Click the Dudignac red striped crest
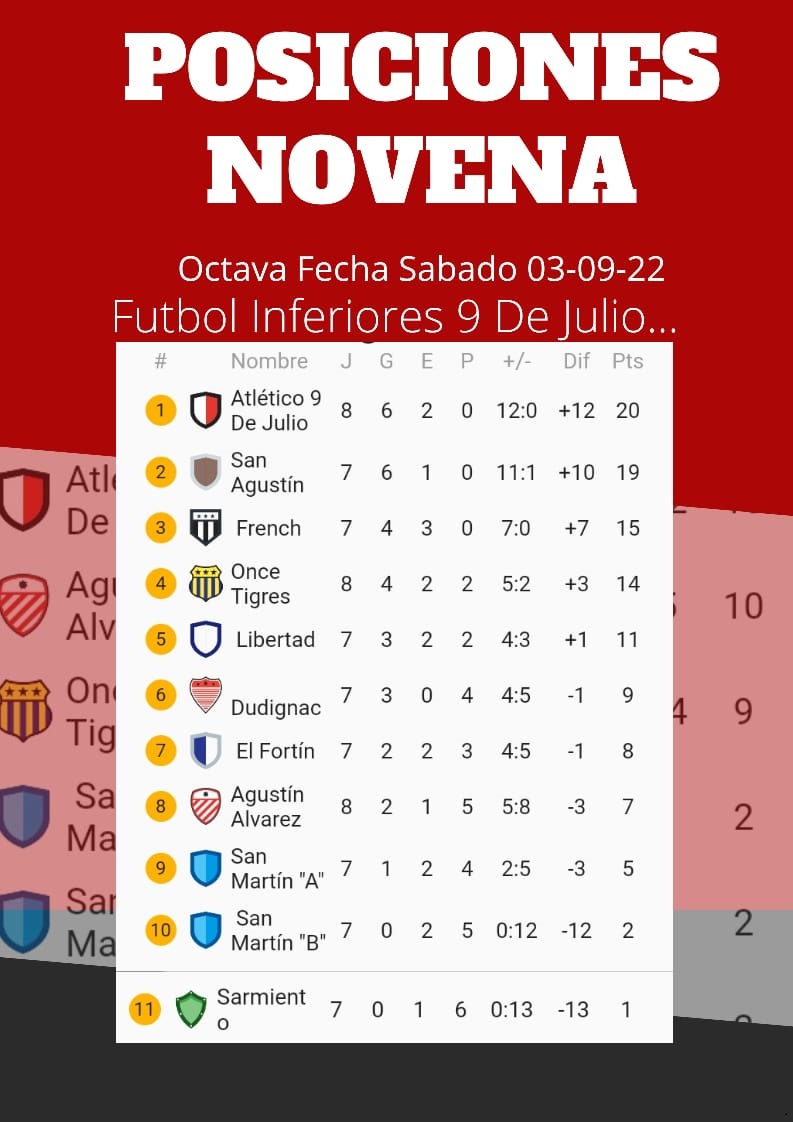The width and height of the screenshot is (793, 1122). tap(205, 695)
